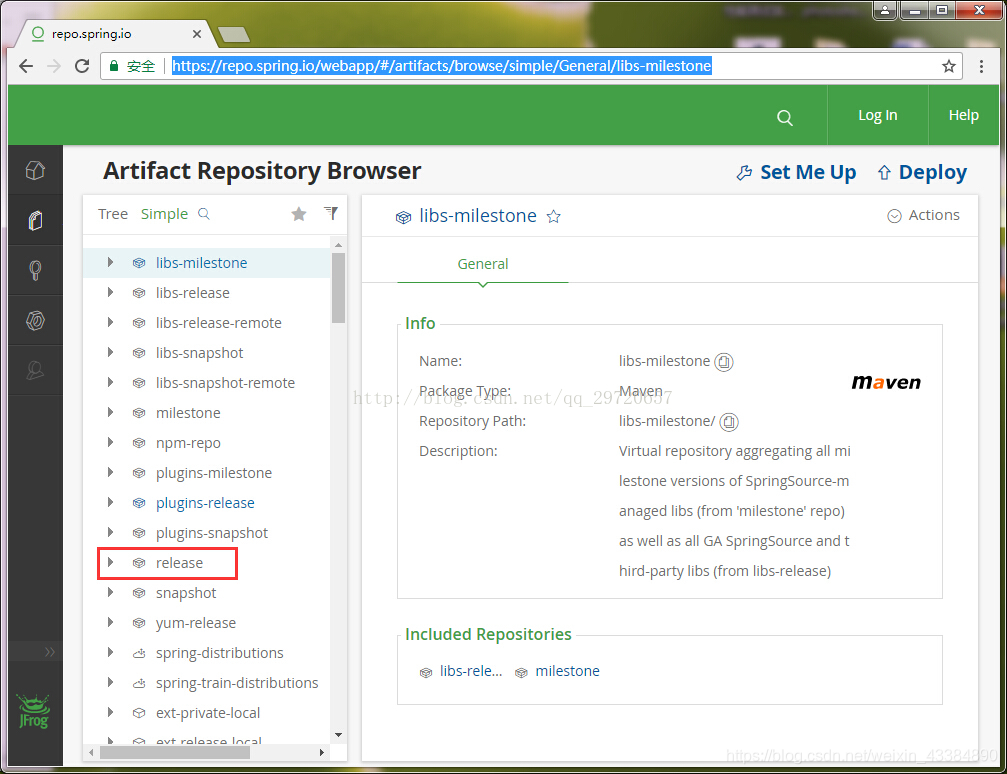The width and height of the screenshot is (1007, 774).
Task: Reload the page with refresh icon
Action: coord(82,66)
